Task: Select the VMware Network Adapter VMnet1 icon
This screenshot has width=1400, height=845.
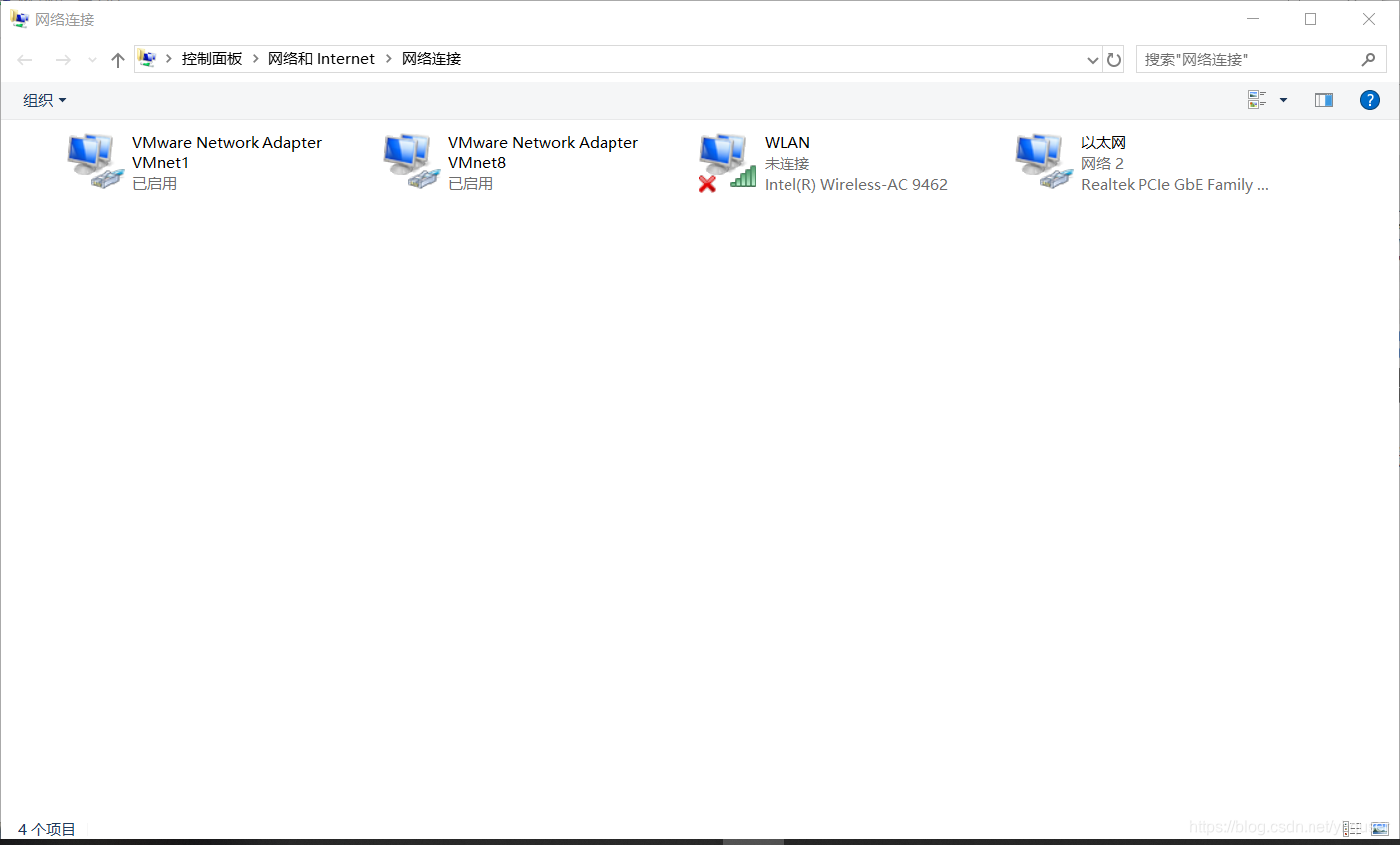Action: [95, 161]
